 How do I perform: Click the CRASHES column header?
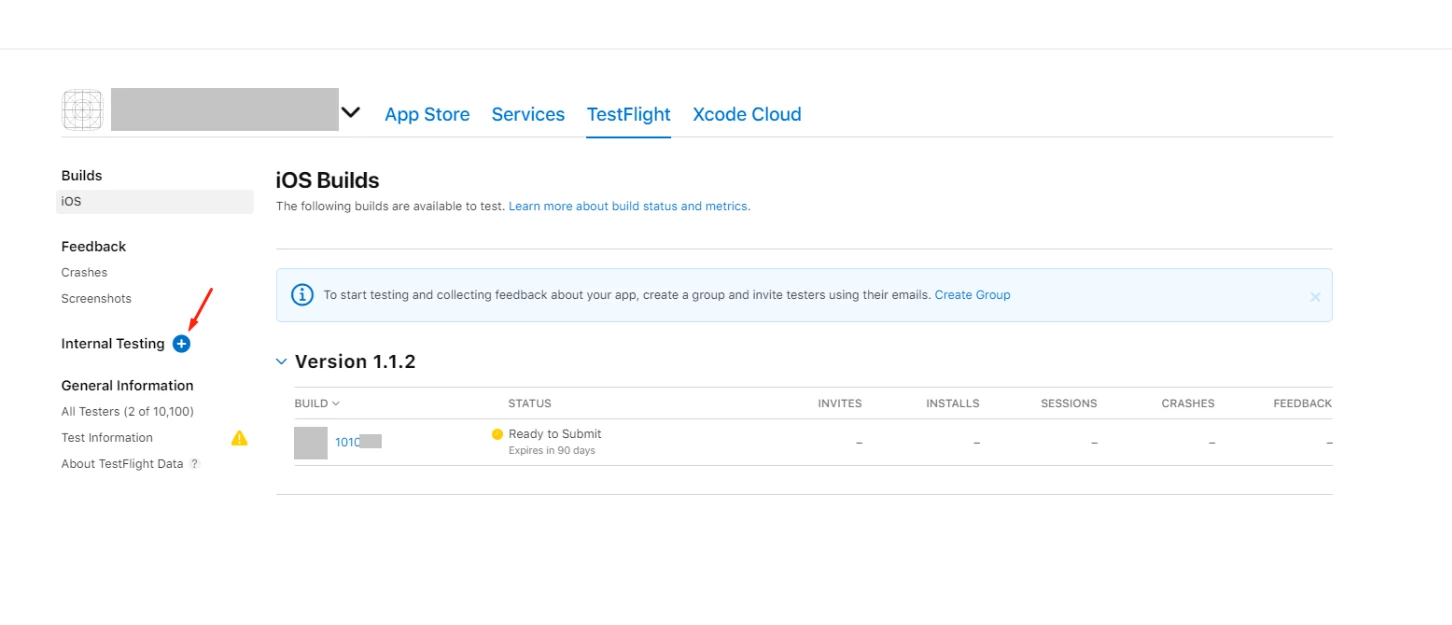pyautogui.click(x=1188, y=403)
